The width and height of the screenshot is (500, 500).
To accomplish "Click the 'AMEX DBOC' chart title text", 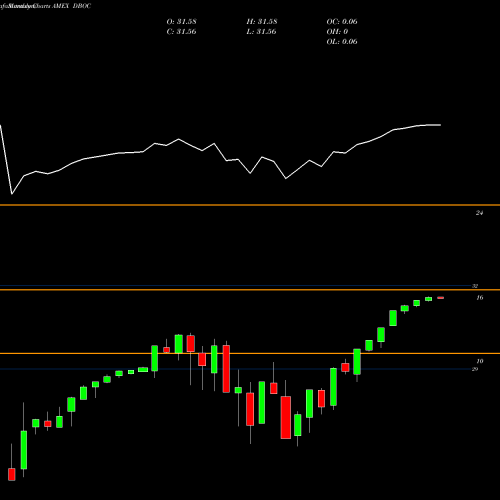I will click(x=70, y=6).
